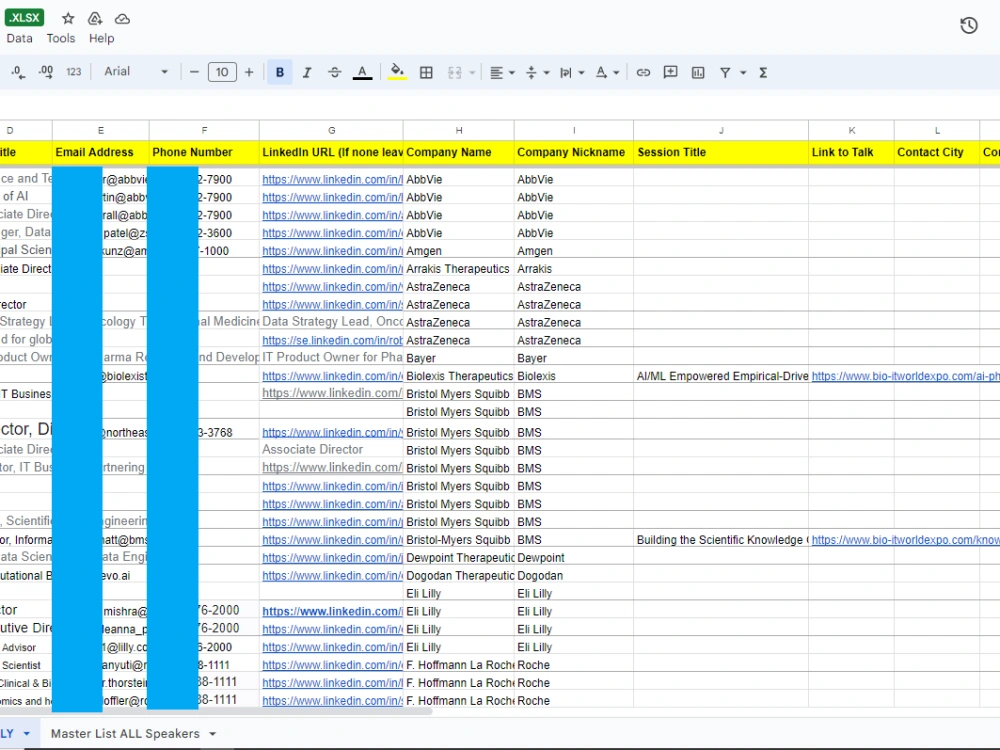Insert a comment

670,73
